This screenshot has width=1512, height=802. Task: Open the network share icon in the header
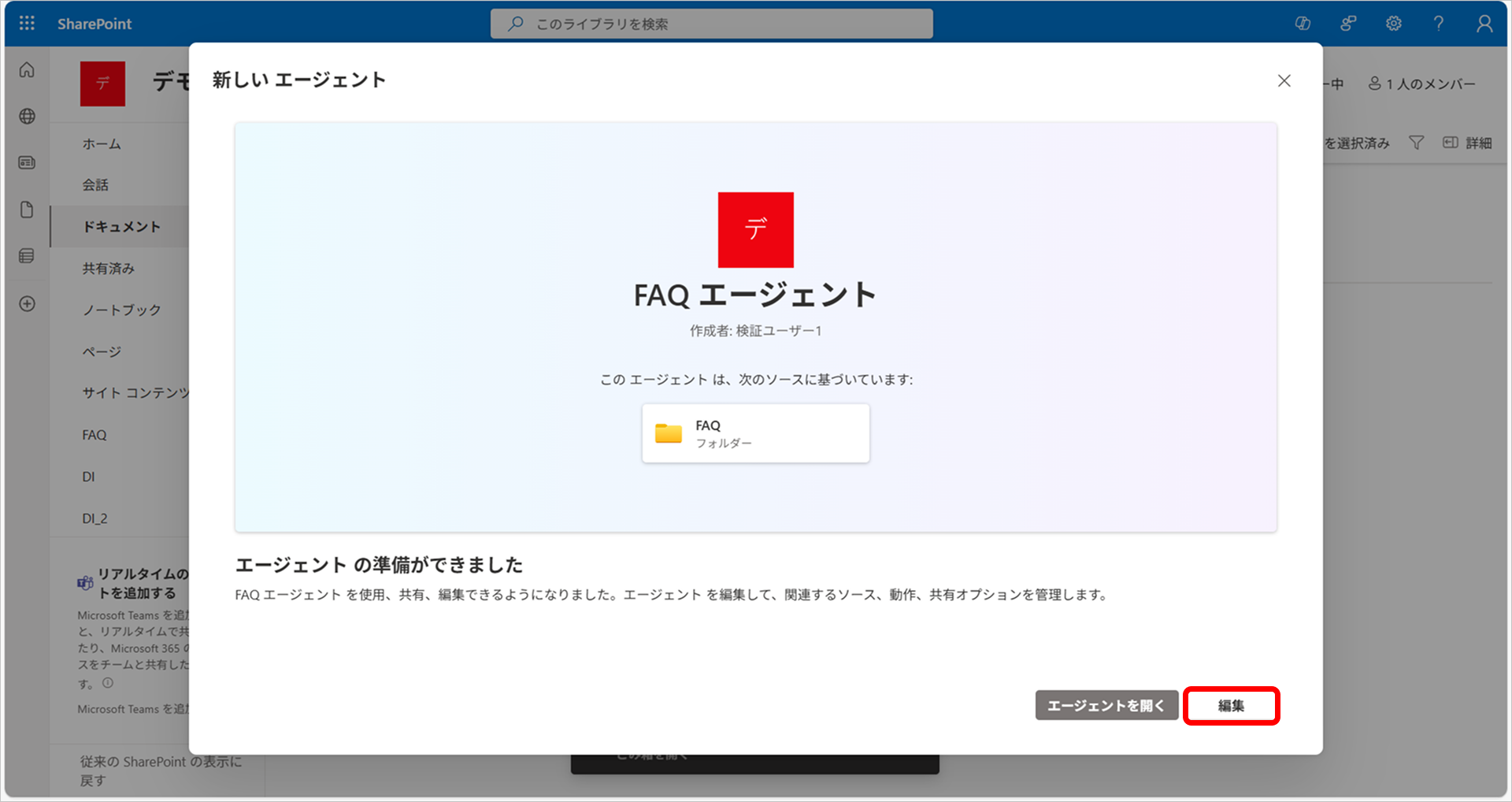click(x=1348, y=24)
